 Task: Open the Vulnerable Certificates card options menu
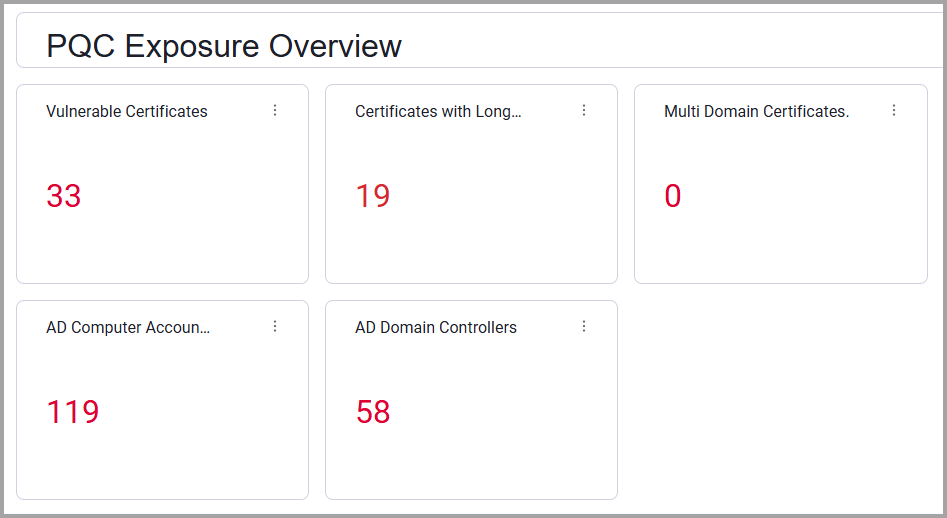(x=275, y=110)
